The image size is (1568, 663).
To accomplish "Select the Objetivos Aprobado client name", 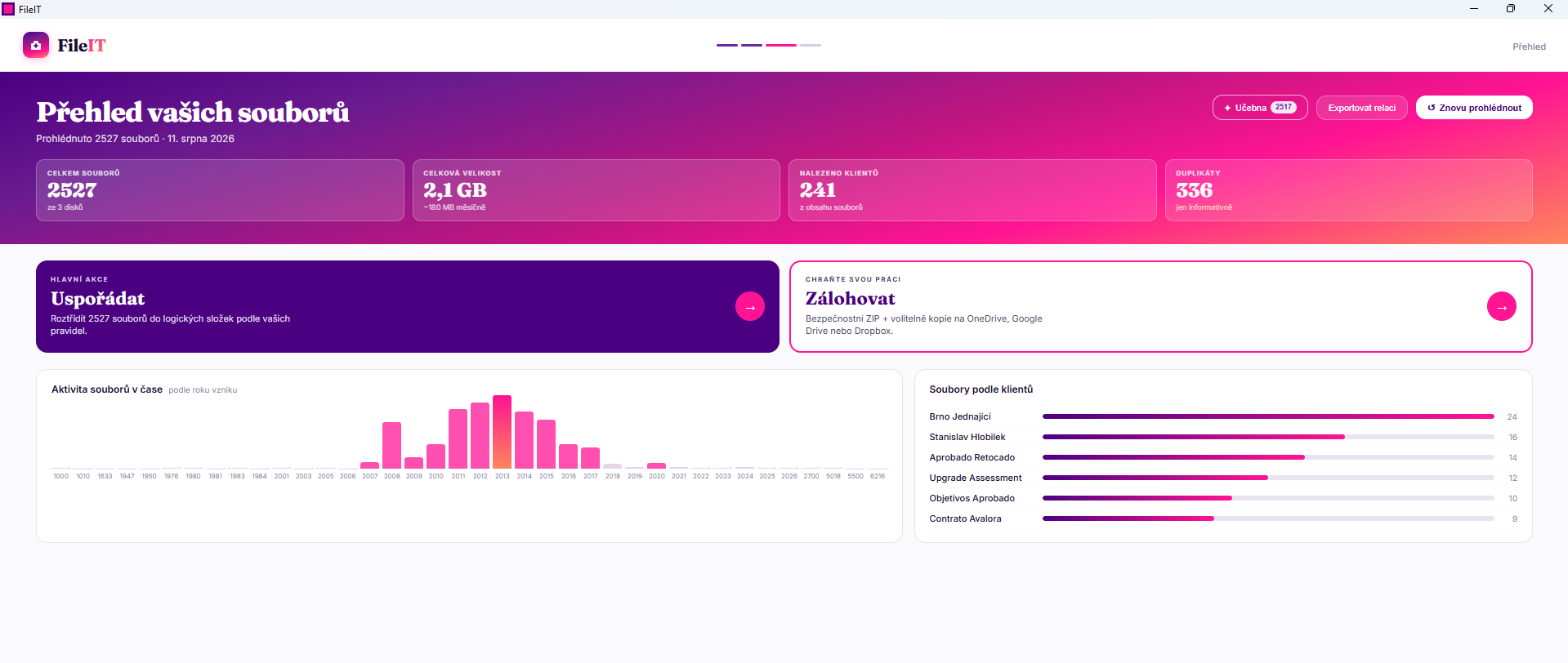I will pos(972,498).
